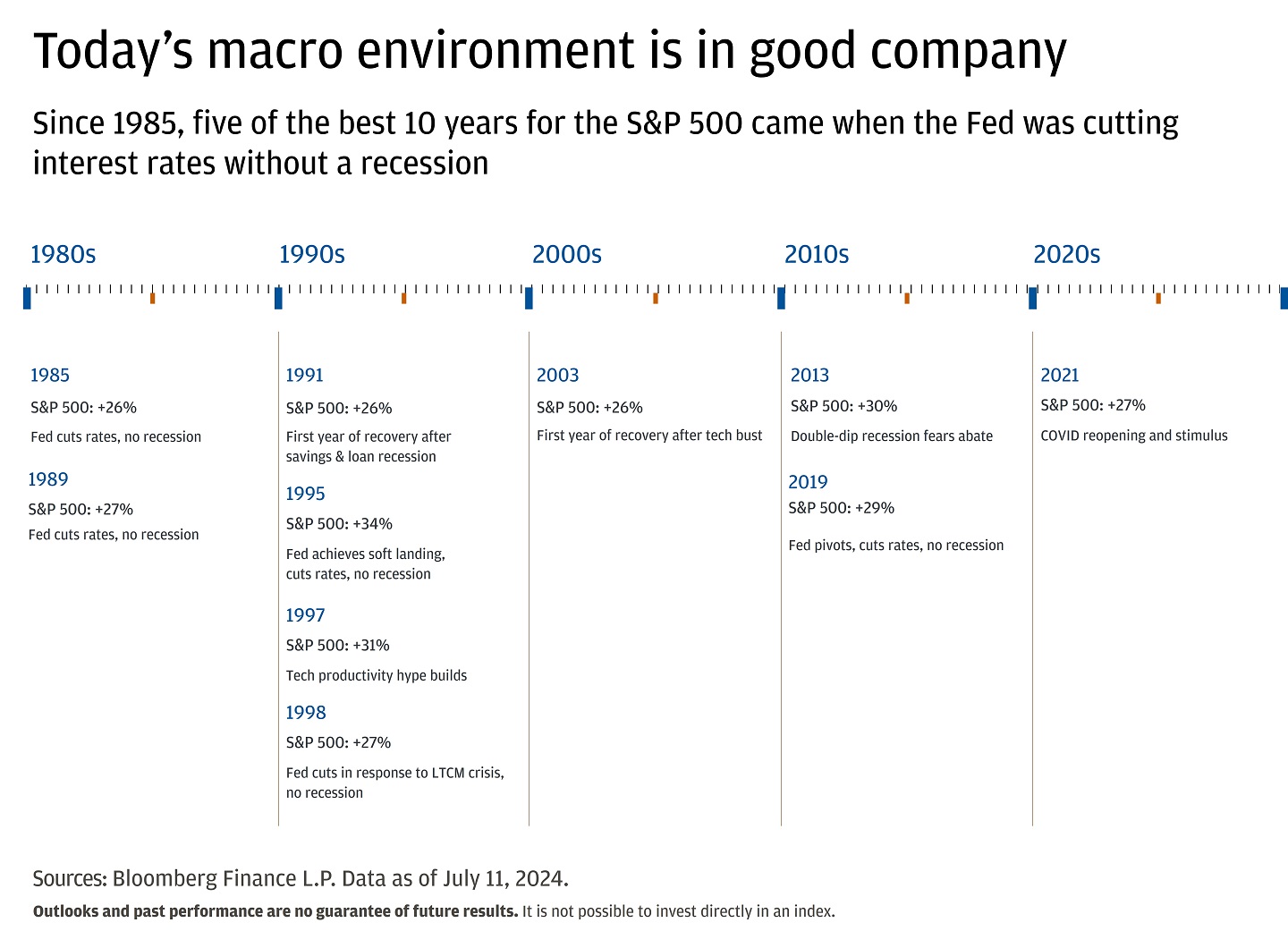Open the 1998 LTCM crisis entry heading
Viewport: 1288px width, 931px height.
tap(306, 713)
